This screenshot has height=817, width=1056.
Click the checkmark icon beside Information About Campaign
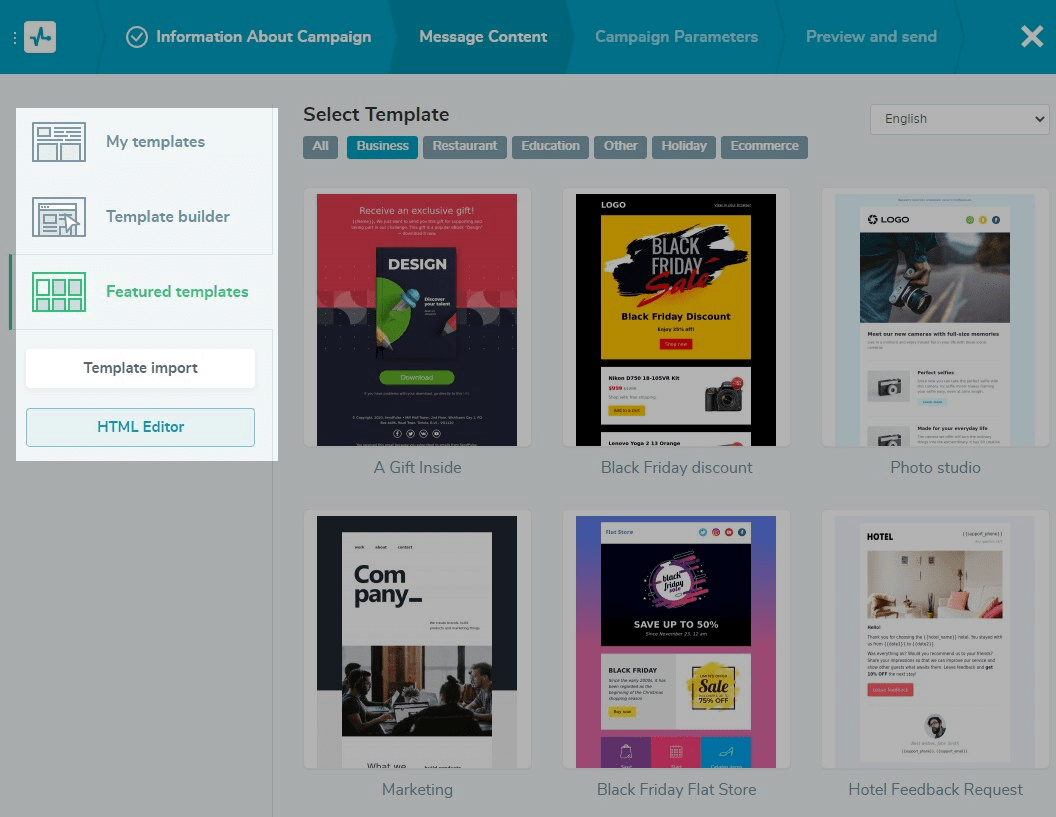[x=137, y=37]
